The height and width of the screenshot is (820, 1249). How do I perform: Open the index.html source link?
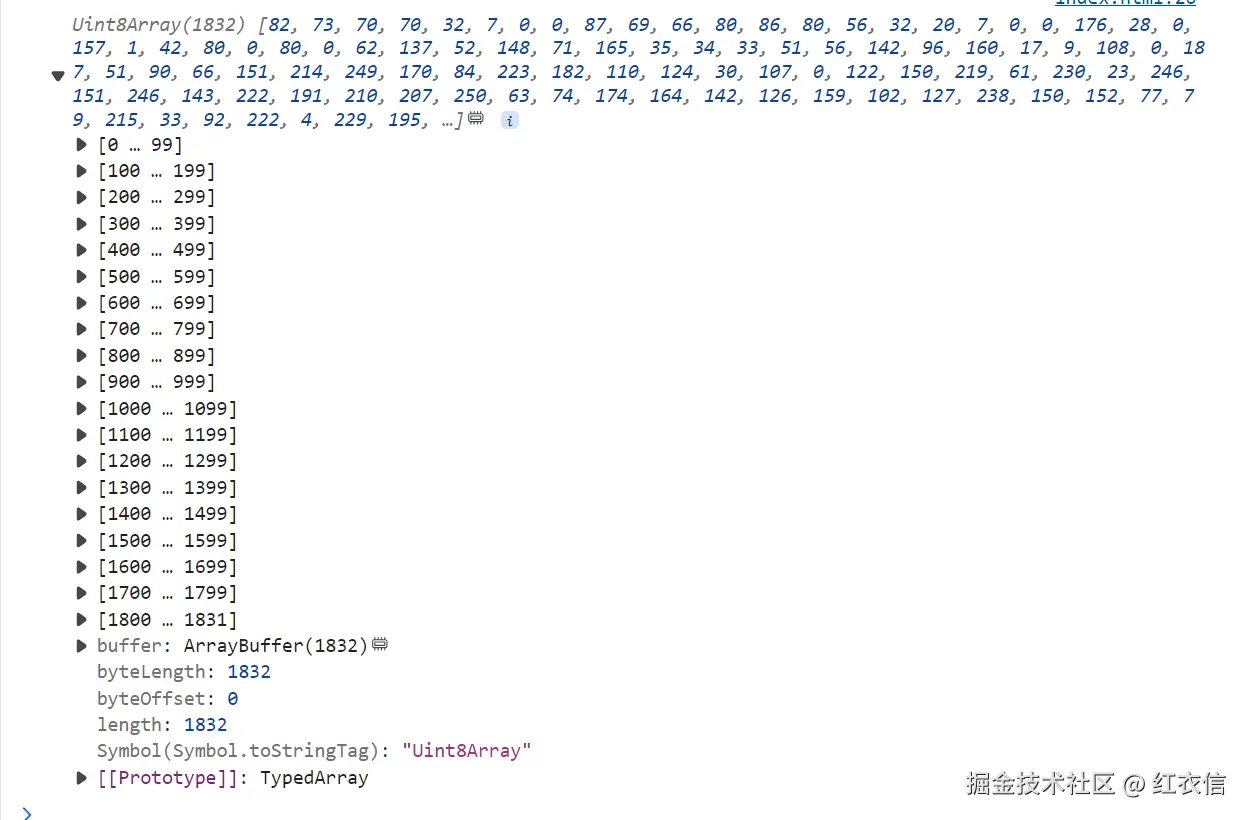(x=1125, y=3)
